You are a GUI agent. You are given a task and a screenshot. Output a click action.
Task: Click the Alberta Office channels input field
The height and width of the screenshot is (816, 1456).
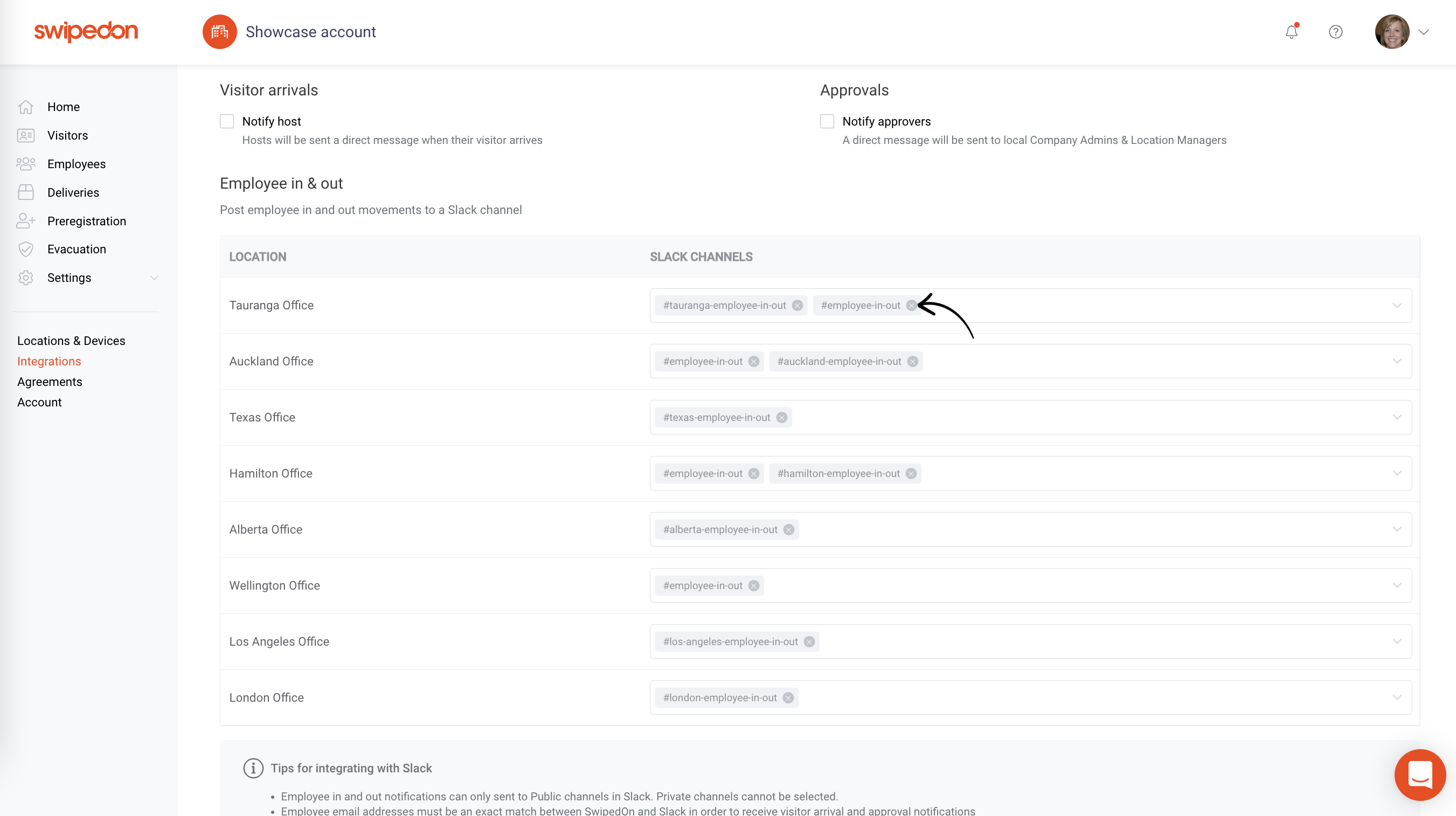tap(1031, 529)
